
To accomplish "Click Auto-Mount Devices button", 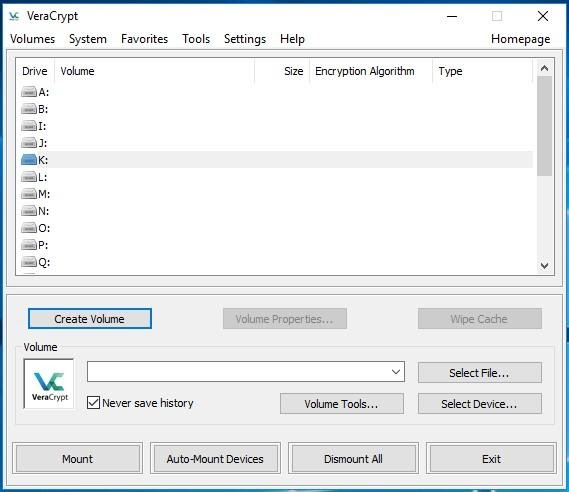I will click(215, 459).
